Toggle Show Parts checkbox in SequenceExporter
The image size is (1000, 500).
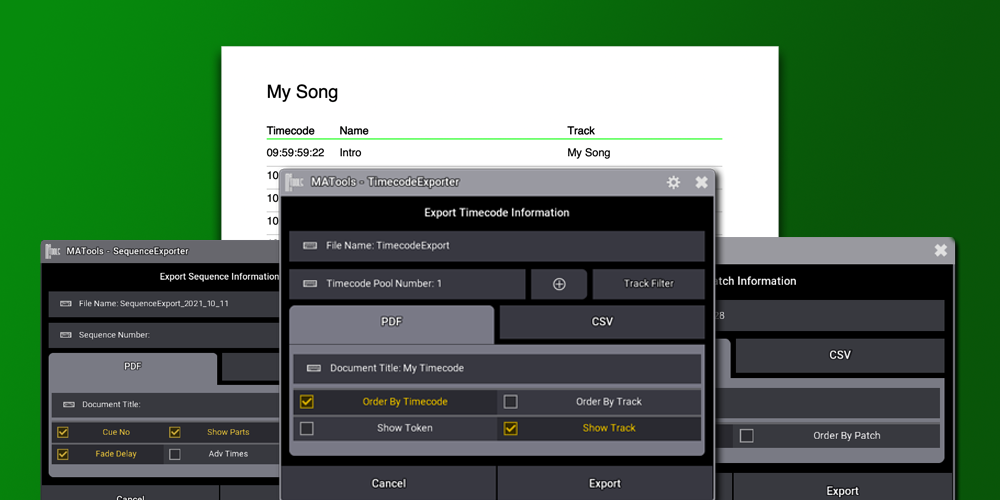(174, 432)
